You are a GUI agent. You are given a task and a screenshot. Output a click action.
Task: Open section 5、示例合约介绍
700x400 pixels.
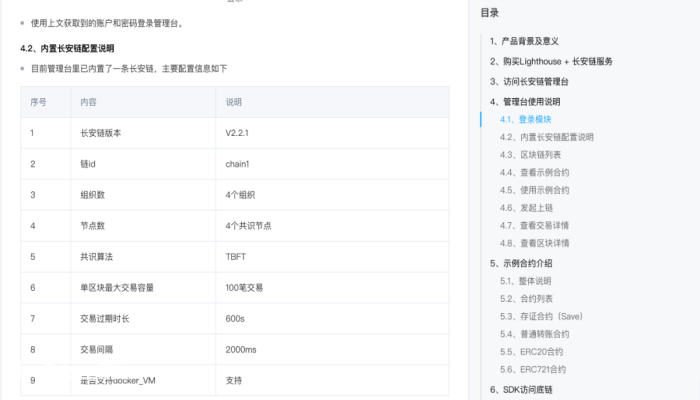click(521, 263)
